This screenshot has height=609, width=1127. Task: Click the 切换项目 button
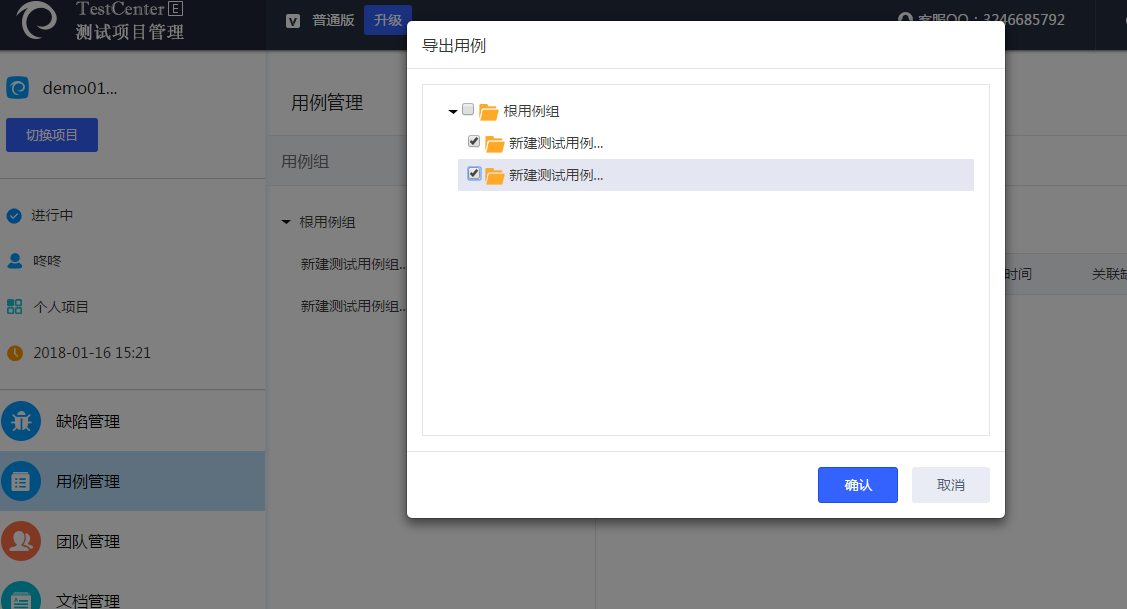tap(52, 135)
